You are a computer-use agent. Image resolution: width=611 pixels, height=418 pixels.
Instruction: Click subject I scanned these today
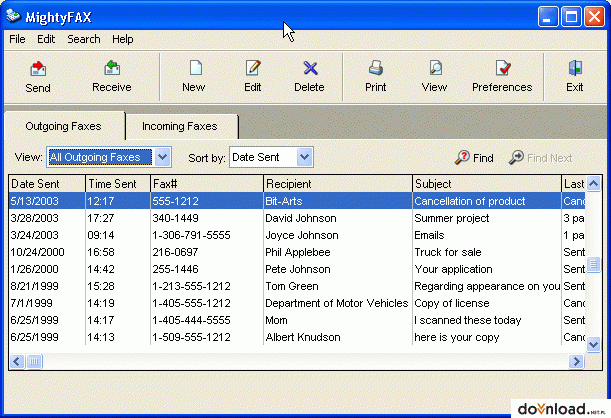tap(468, 320)
